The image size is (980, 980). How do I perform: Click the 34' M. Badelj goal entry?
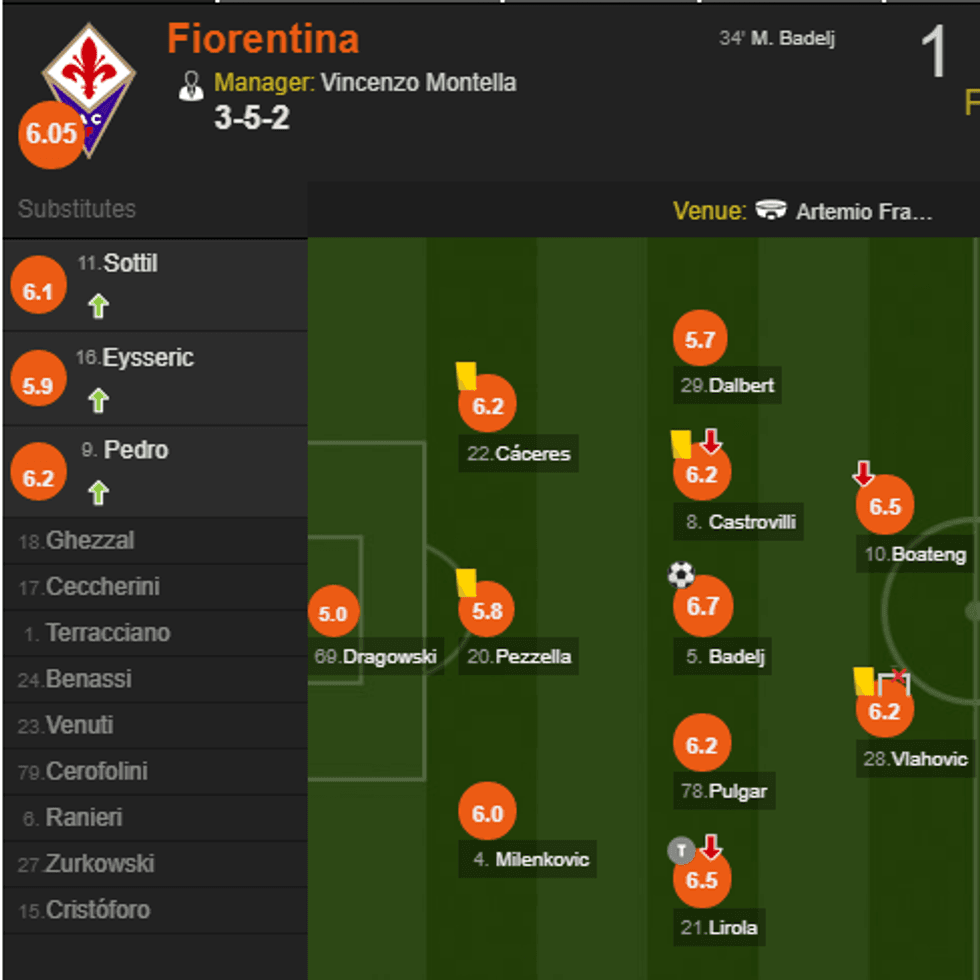click(x=777, y=39)
